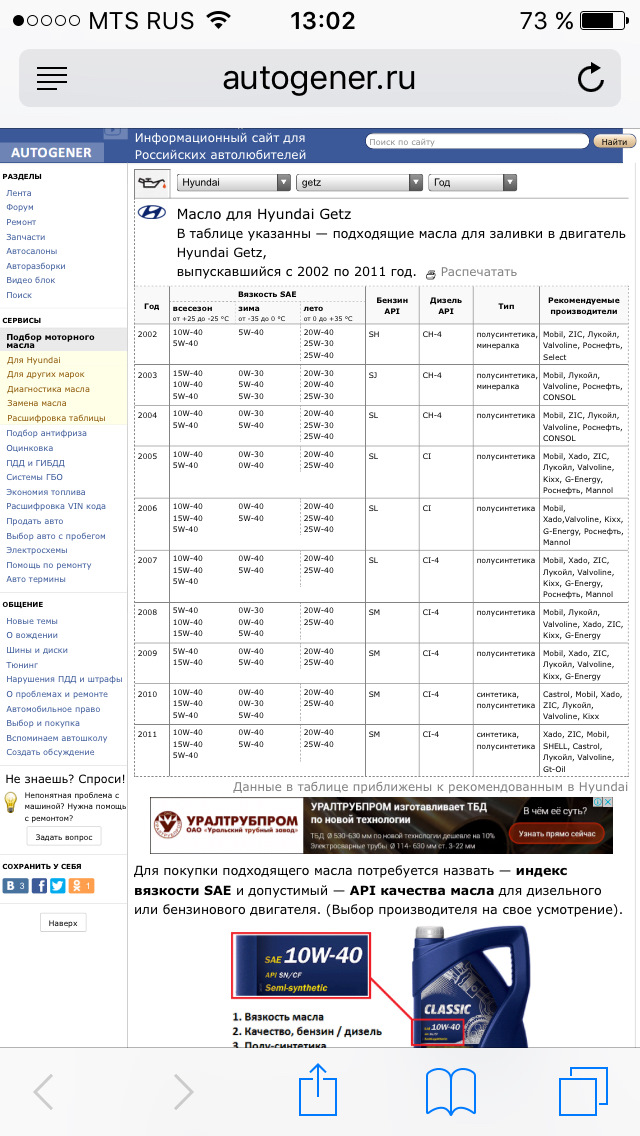Select Диагностика масла submenu item

tap(49, 388)
